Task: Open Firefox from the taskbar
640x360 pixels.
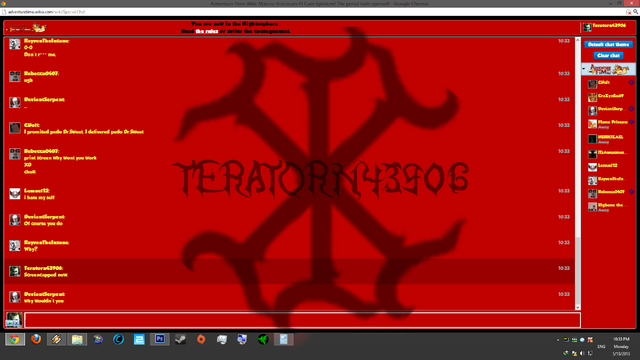Action: 36,339
